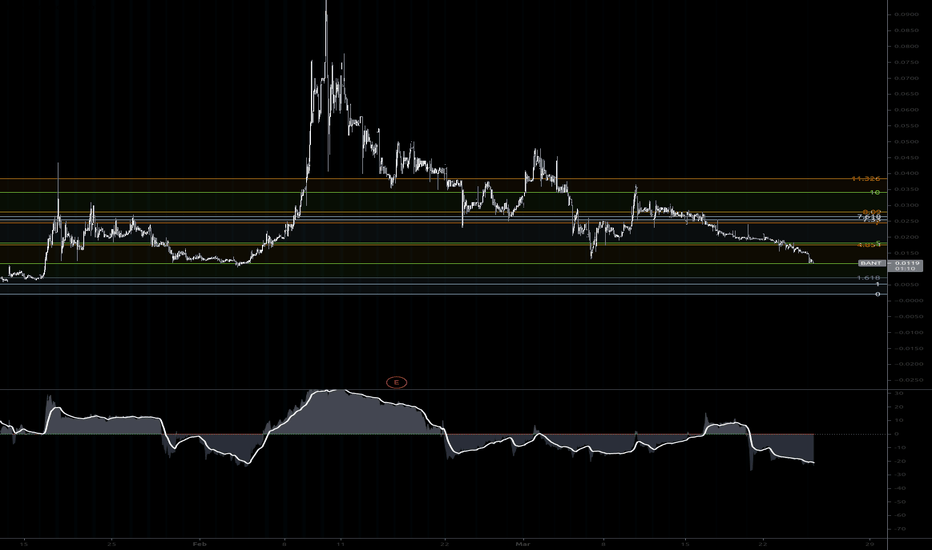Select the 11.326 Fibonacci level label
Screen dimensions: 932x550
coord(865,178)
